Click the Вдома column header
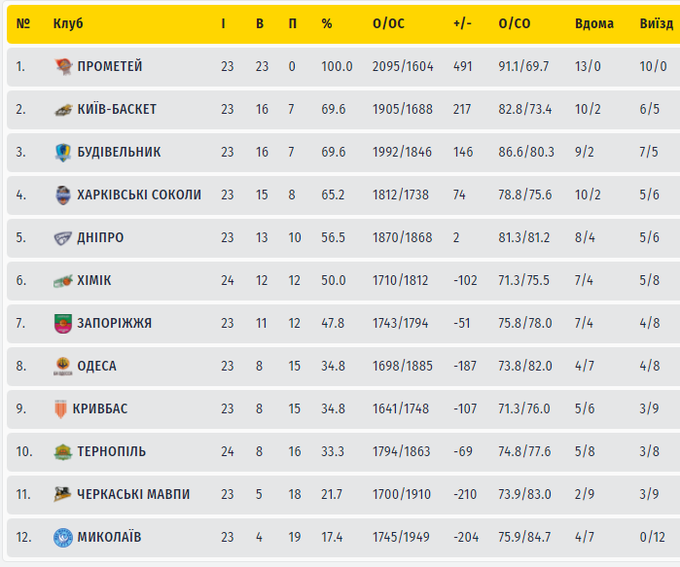This screenshot has width=680, height=567. pyautogui.click(x=594, y=24)
